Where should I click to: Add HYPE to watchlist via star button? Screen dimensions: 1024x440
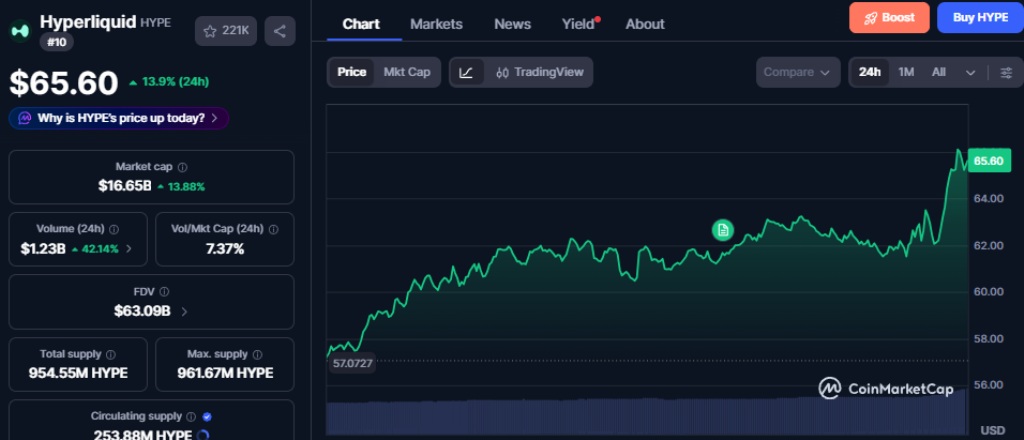click(225, 31)
